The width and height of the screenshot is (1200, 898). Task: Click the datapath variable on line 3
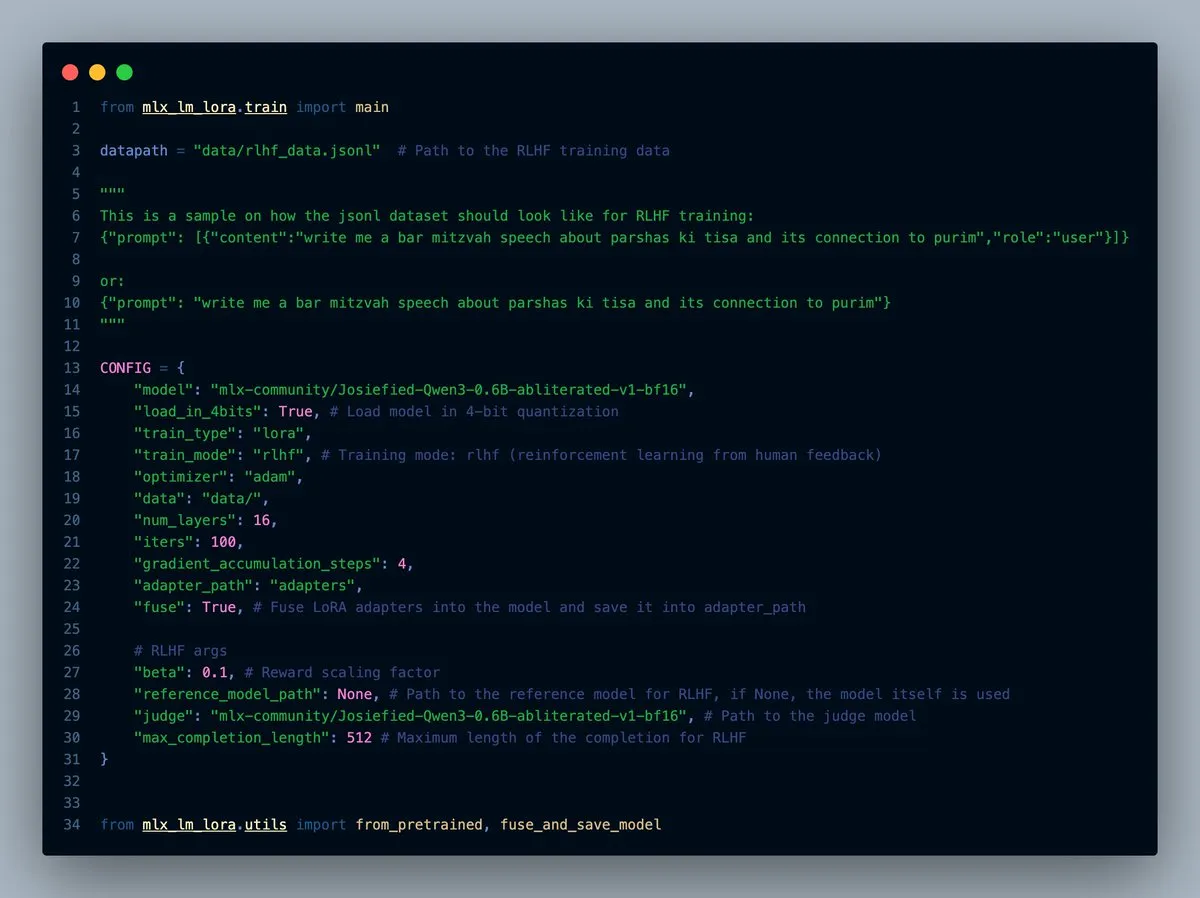[134, 151]
